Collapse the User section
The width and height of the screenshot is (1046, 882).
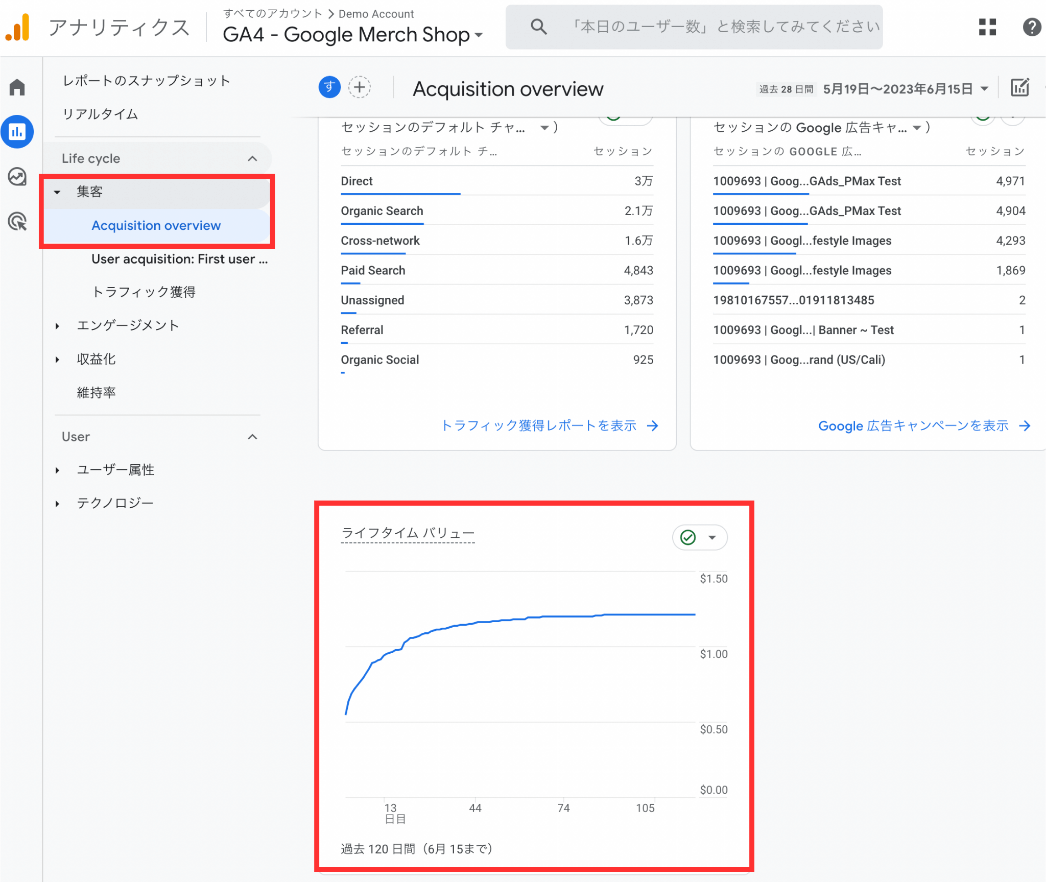[x=252, y=437]
